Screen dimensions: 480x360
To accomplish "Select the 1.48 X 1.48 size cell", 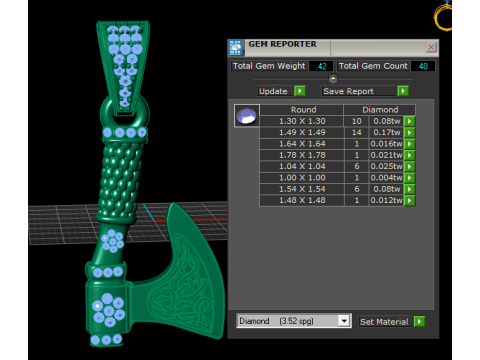I will (x=302, y=200).
